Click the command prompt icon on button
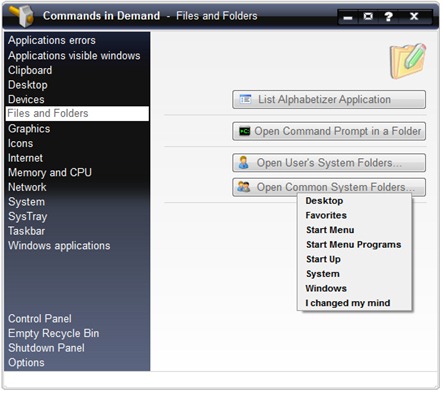 click(245, 131)
